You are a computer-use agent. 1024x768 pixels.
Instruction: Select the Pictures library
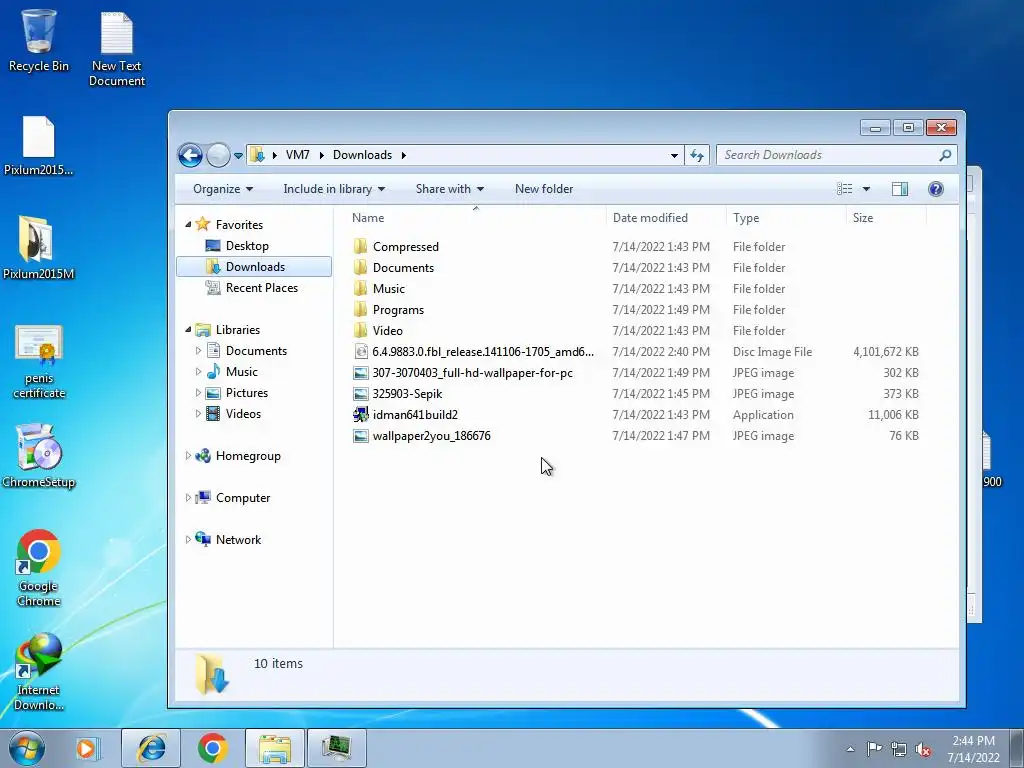(246, 392)
